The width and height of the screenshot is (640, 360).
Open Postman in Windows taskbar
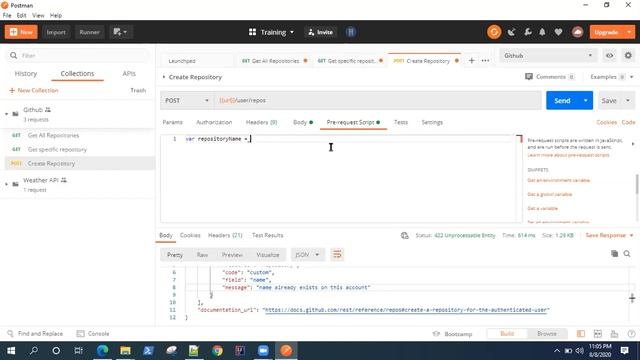[286, 351]
